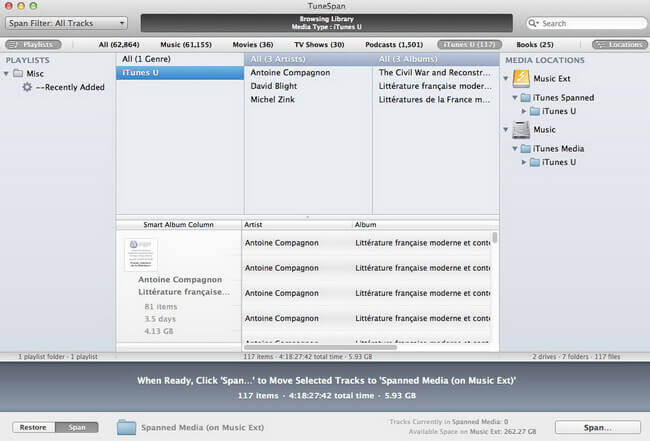Select the iTunes U genre row
Image resolution: width=650 pixels, height=441 pixels.
(180, 73)
